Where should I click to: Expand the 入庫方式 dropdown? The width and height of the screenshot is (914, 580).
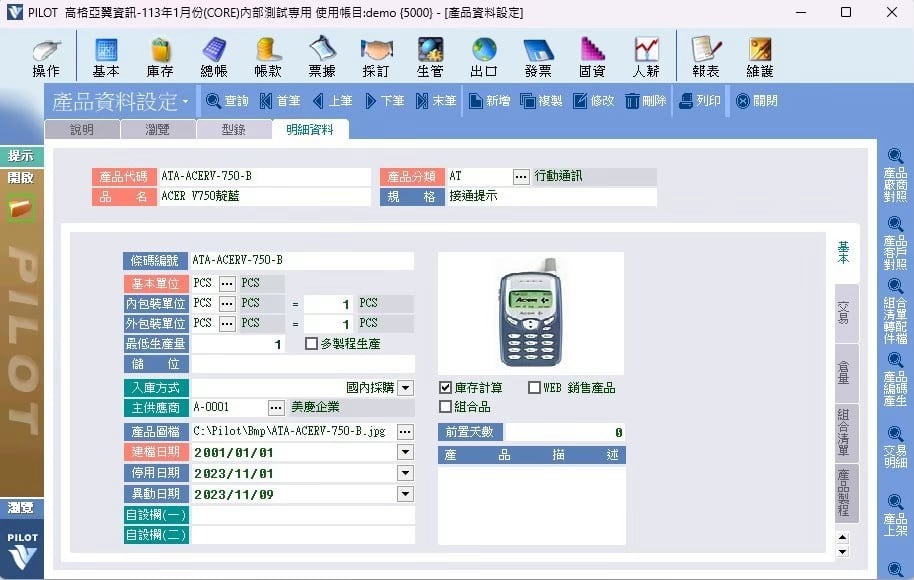(405, 388)
